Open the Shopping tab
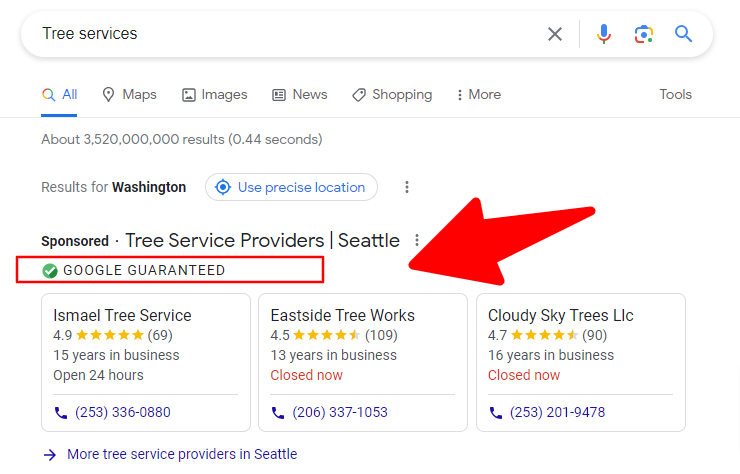This screenshot has height=474, width=740. pyautogui.click(x=392, y=95)
